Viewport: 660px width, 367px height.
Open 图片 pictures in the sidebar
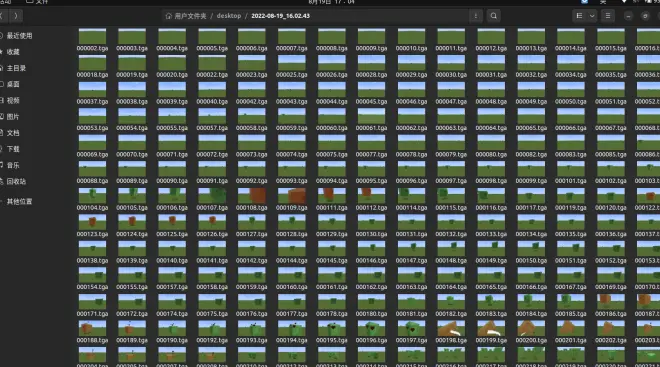(13, 117)
